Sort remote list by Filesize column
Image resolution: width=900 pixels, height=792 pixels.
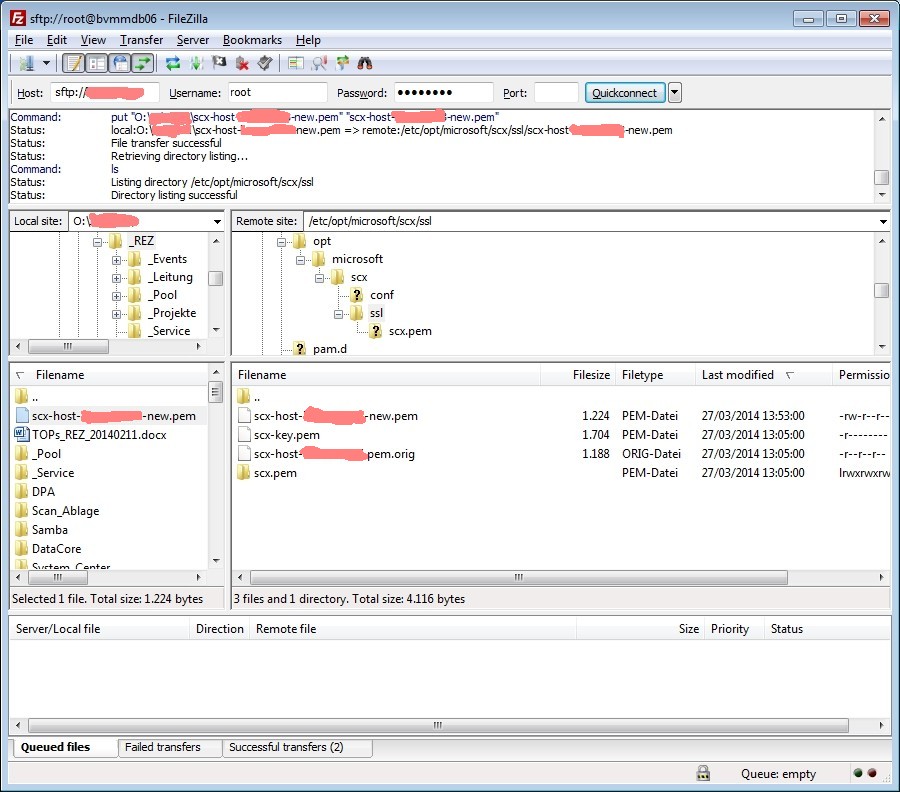(577, 375)
